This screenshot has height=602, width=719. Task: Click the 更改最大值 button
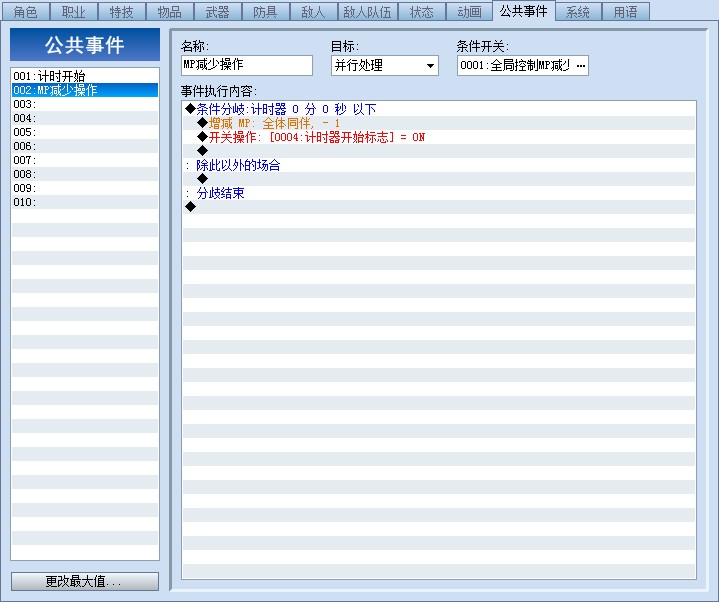pyautogui.click(x=85, y=581)
